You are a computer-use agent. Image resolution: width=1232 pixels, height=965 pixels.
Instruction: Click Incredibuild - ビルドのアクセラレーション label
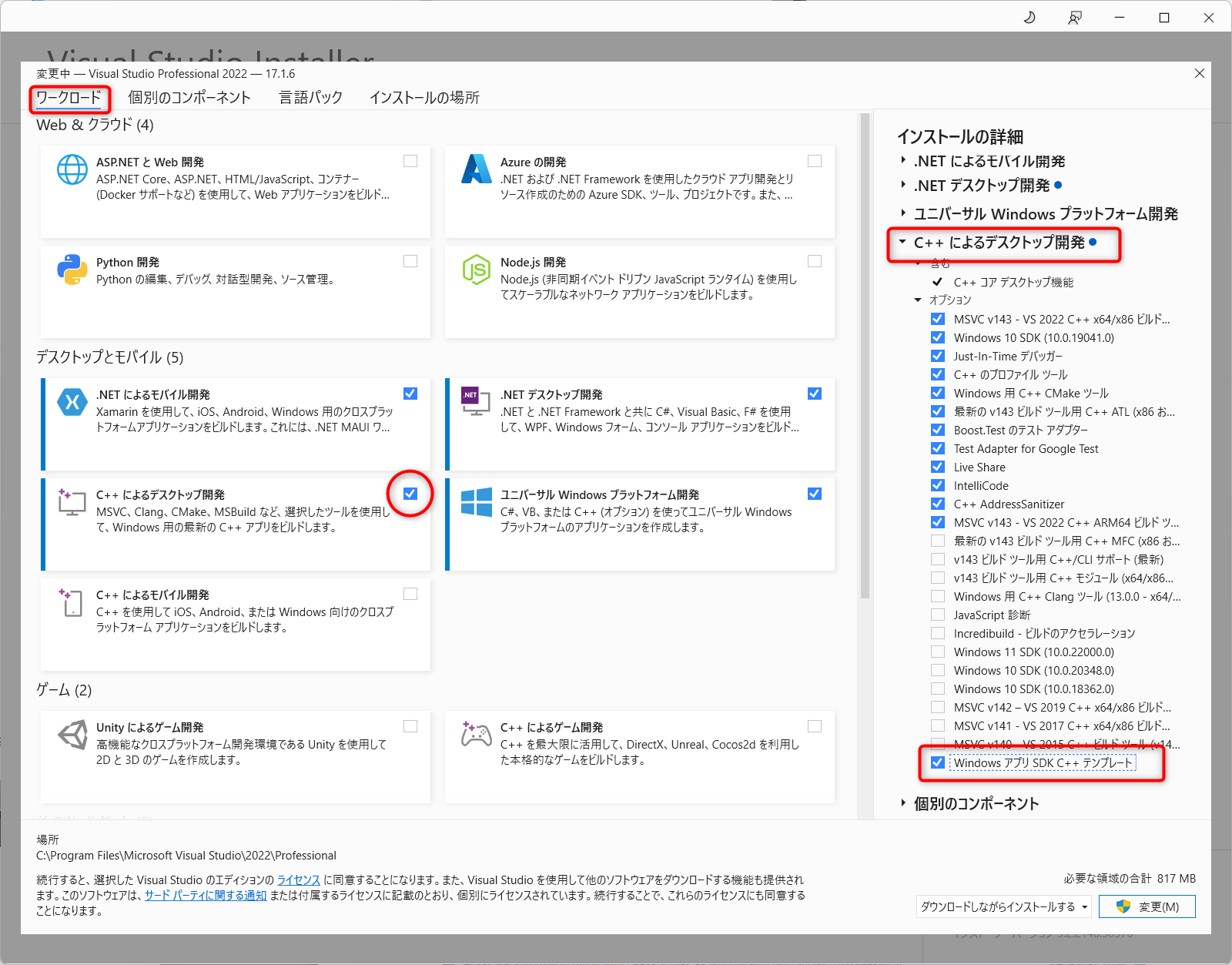tap(1044, 633)
